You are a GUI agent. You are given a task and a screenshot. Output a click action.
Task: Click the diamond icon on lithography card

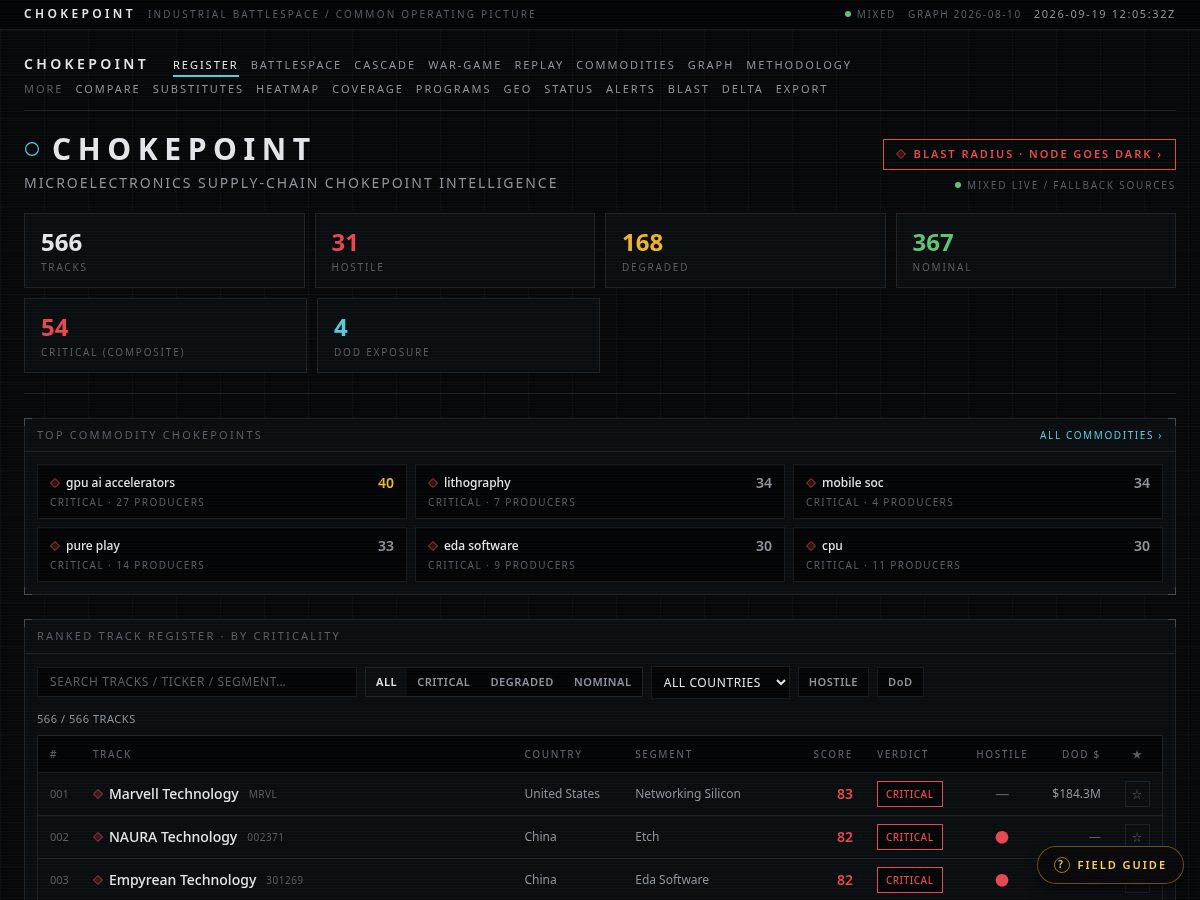click(433, 483)
